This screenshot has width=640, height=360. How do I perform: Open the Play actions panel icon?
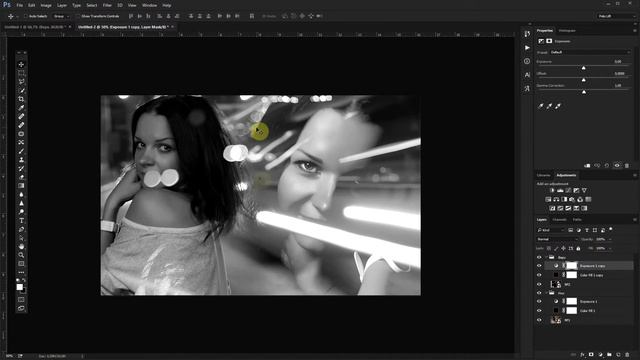click(527, 48)
